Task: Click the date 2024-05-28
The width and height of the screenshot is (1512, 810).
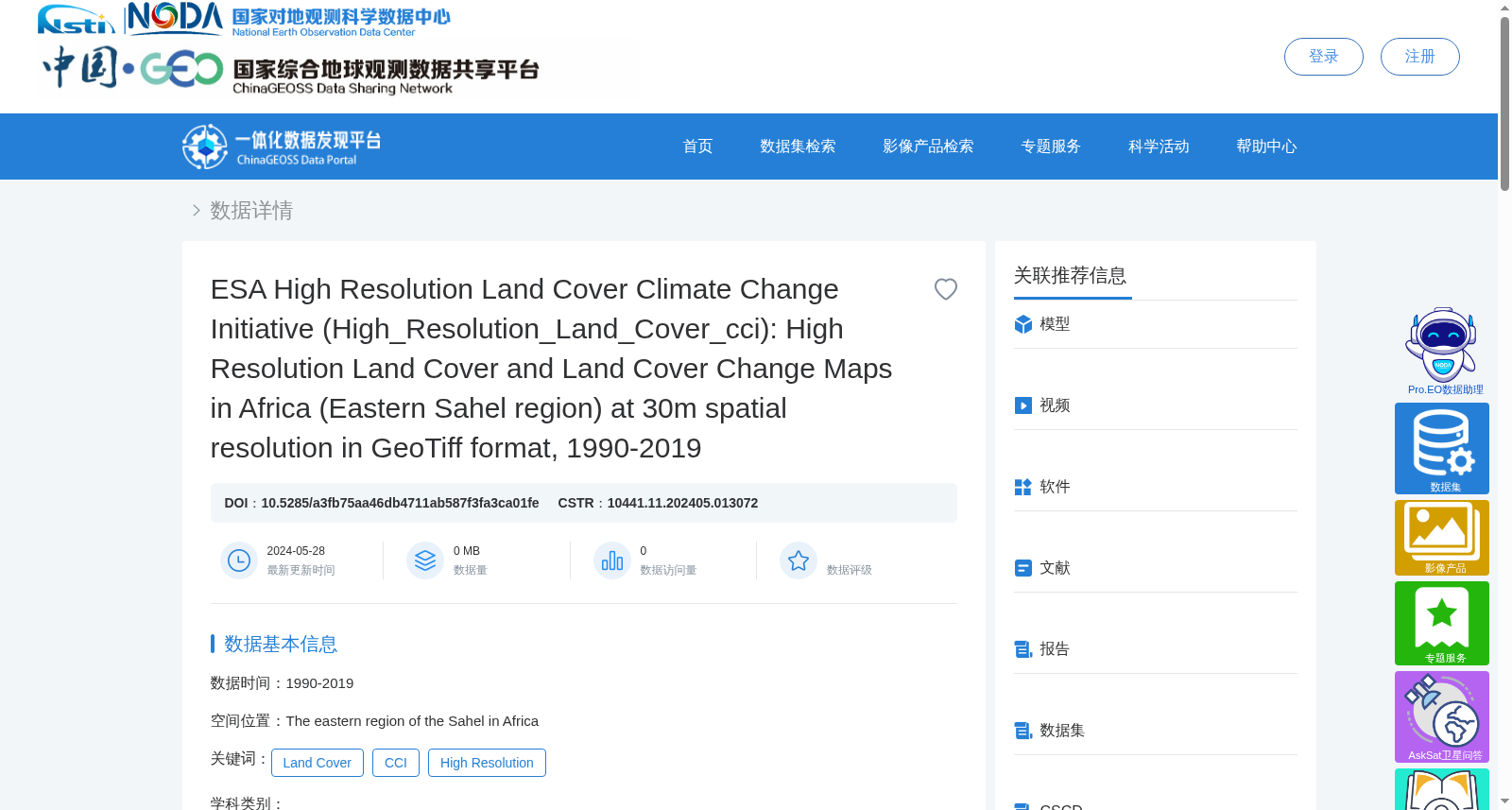Action: [x=296, y=551]
